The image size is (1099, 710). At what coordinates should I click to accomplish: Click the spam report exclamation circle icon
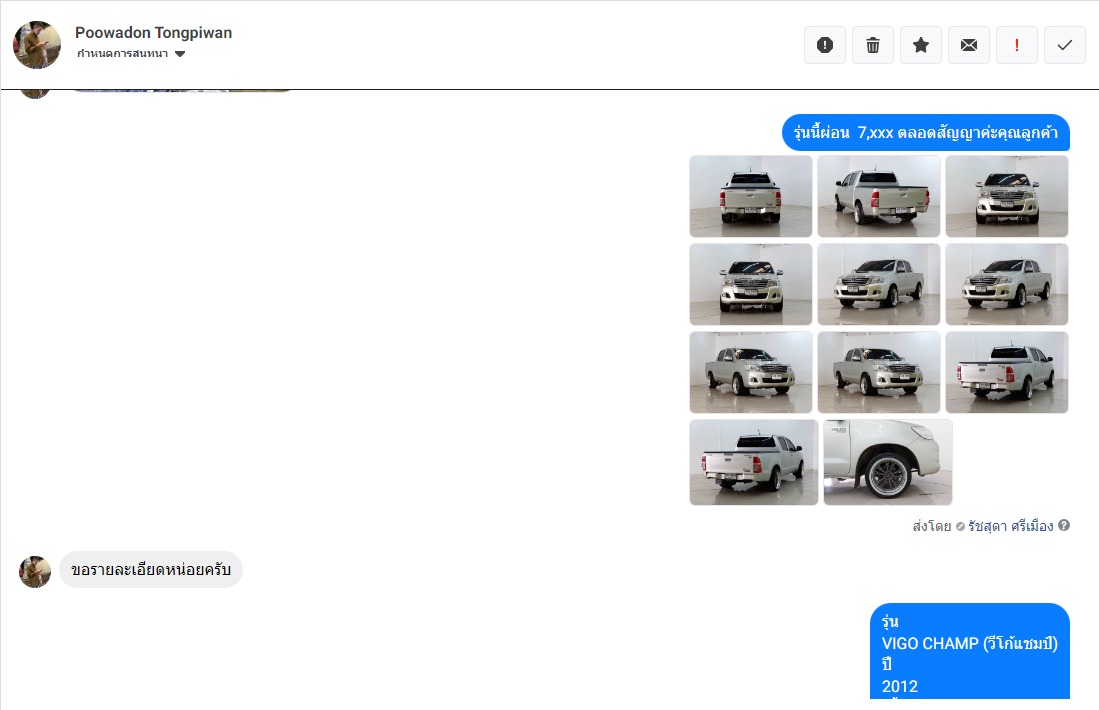tap(825, 46)
